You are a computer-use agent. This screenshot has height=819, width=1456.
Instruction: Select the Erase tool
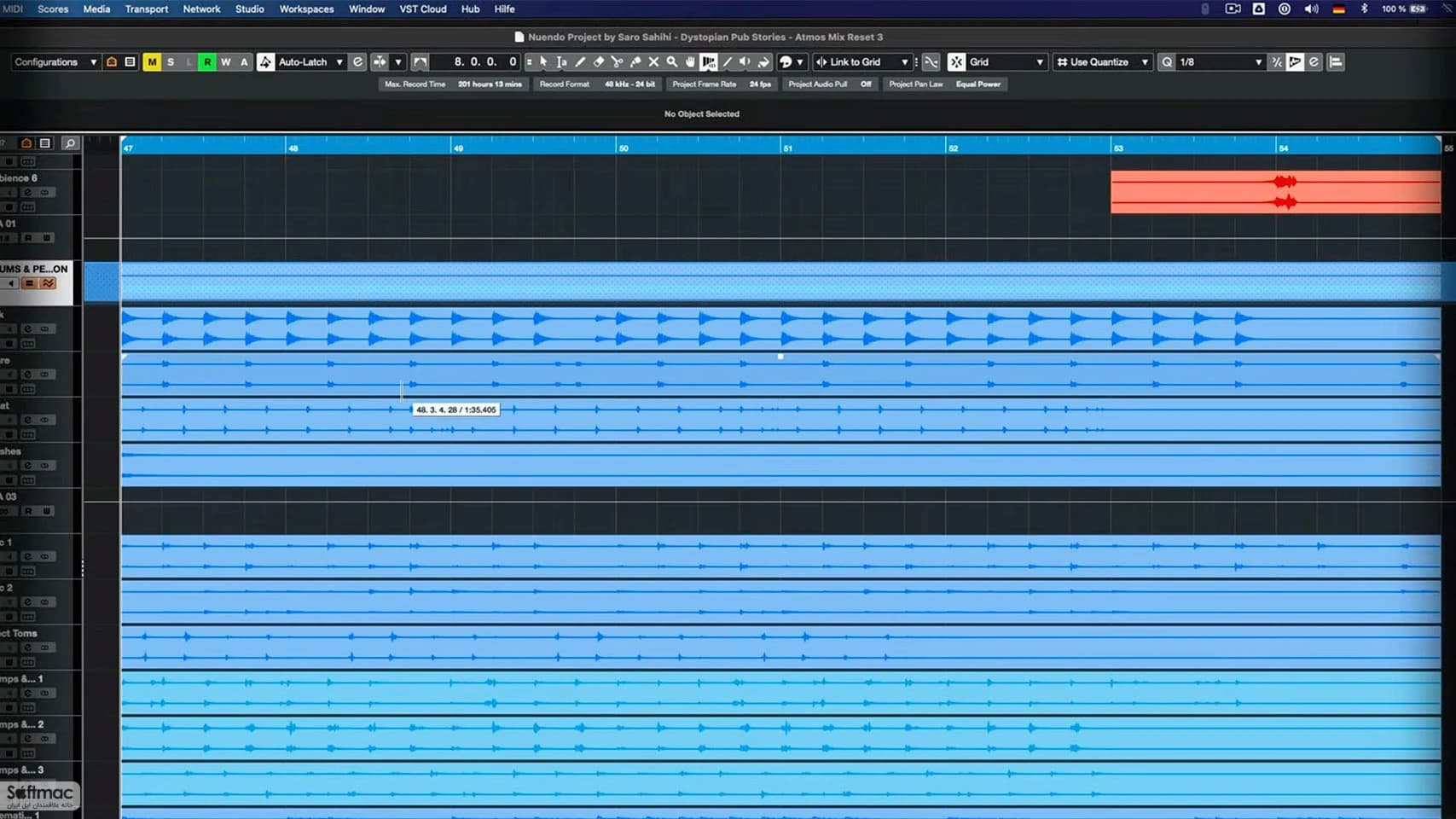pos(599,62)
